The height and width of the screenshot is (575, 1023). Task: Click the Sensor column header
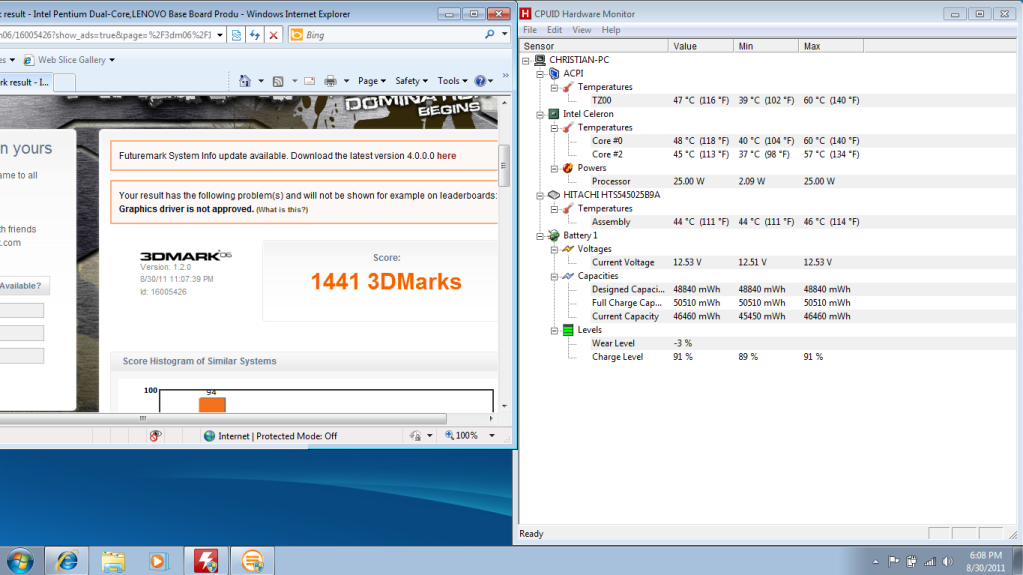pyautogui.click(x=594, y=46)
